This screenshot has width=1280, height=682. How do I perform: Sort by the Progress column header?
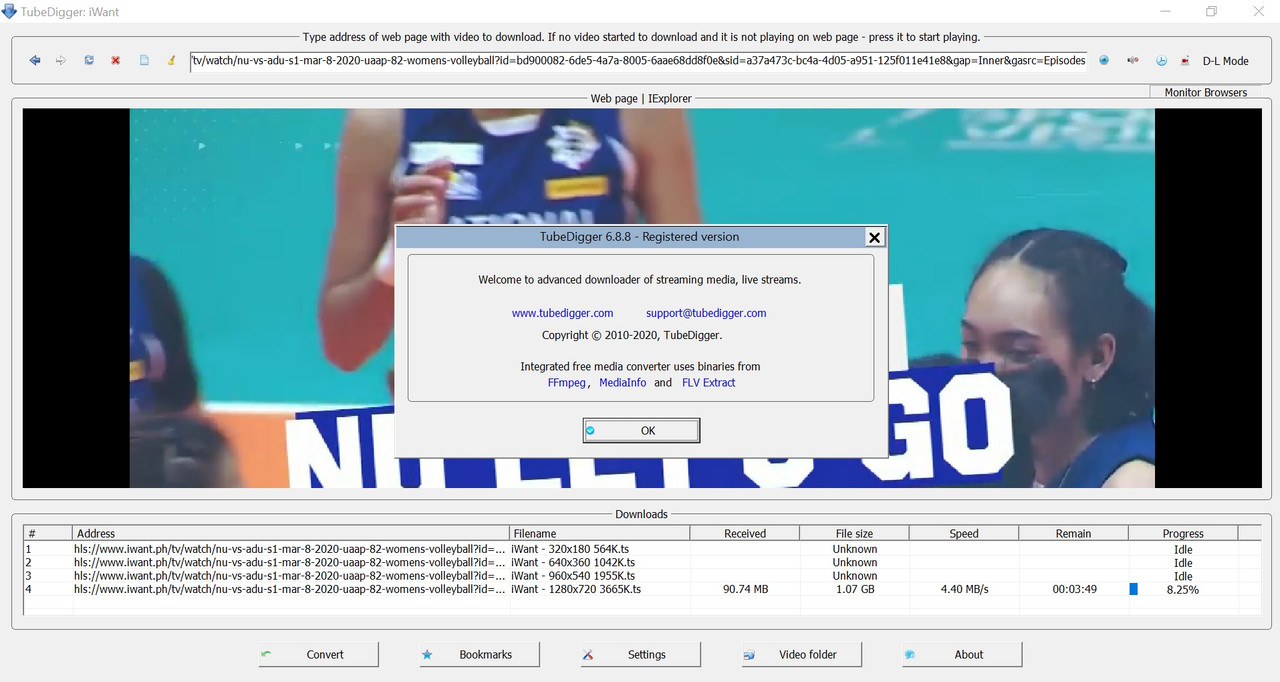point(1183,534)
